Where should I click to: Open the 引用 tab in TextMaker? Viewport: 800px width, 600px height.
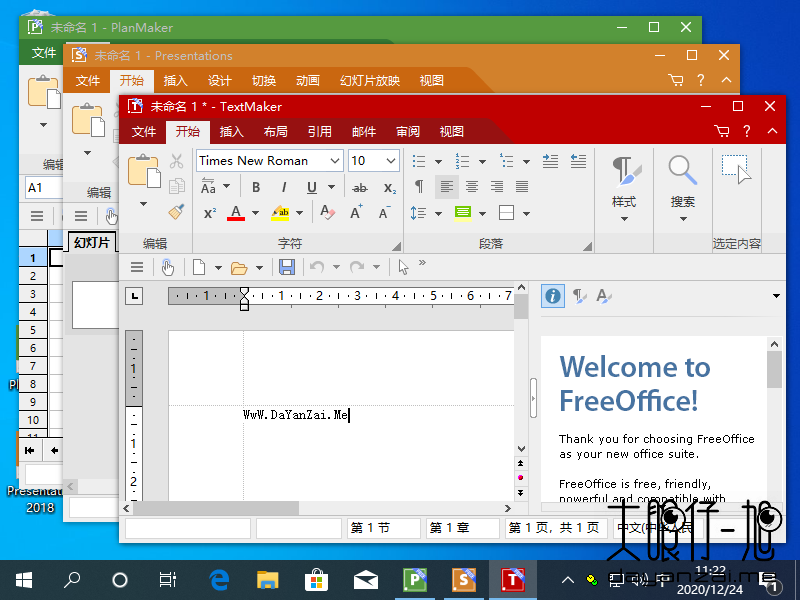point(319,132)
